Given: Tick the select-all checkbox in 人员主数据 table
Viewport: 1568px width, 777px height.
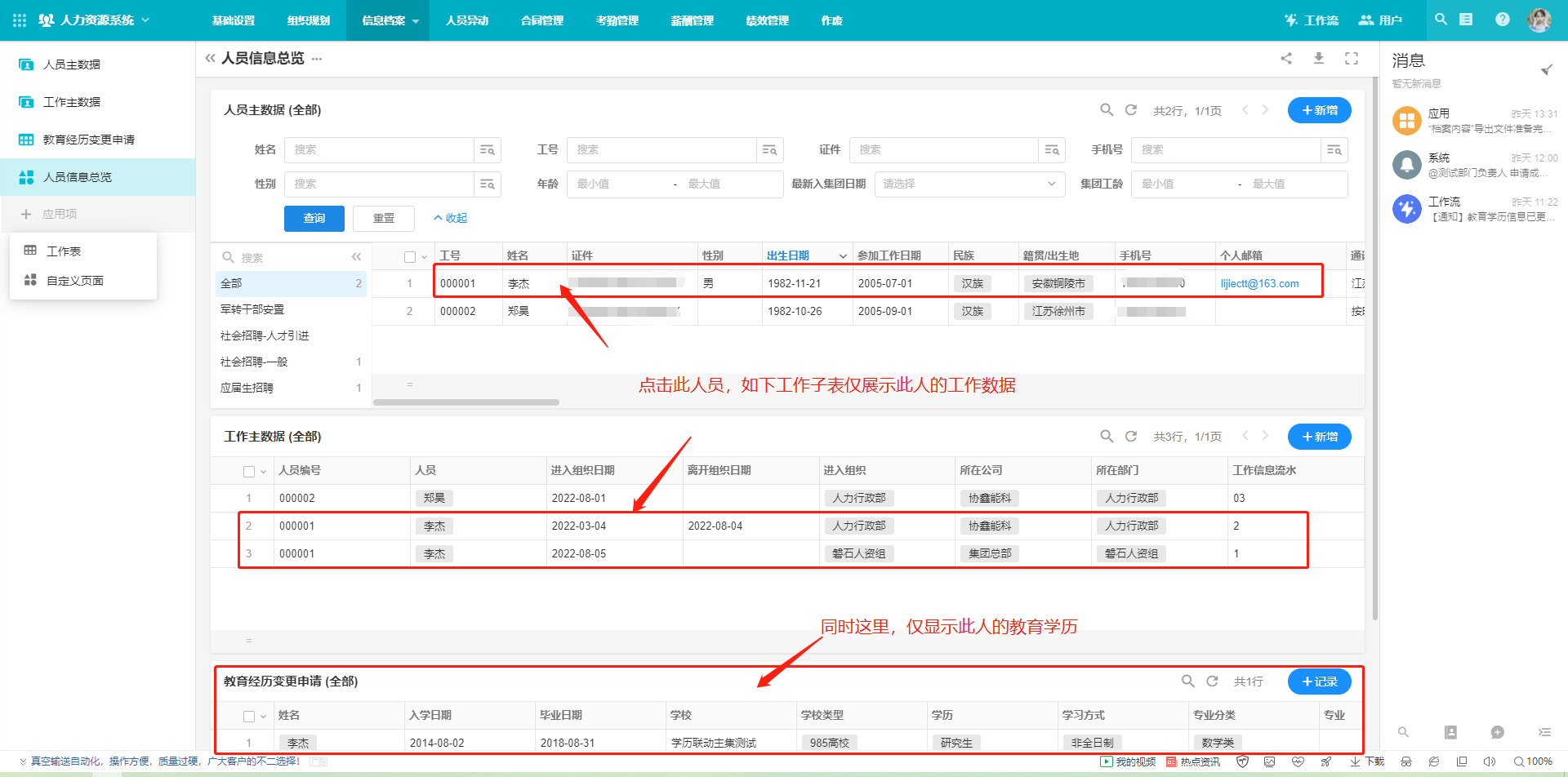Looking at the screenshot, I should pos(410,257).
